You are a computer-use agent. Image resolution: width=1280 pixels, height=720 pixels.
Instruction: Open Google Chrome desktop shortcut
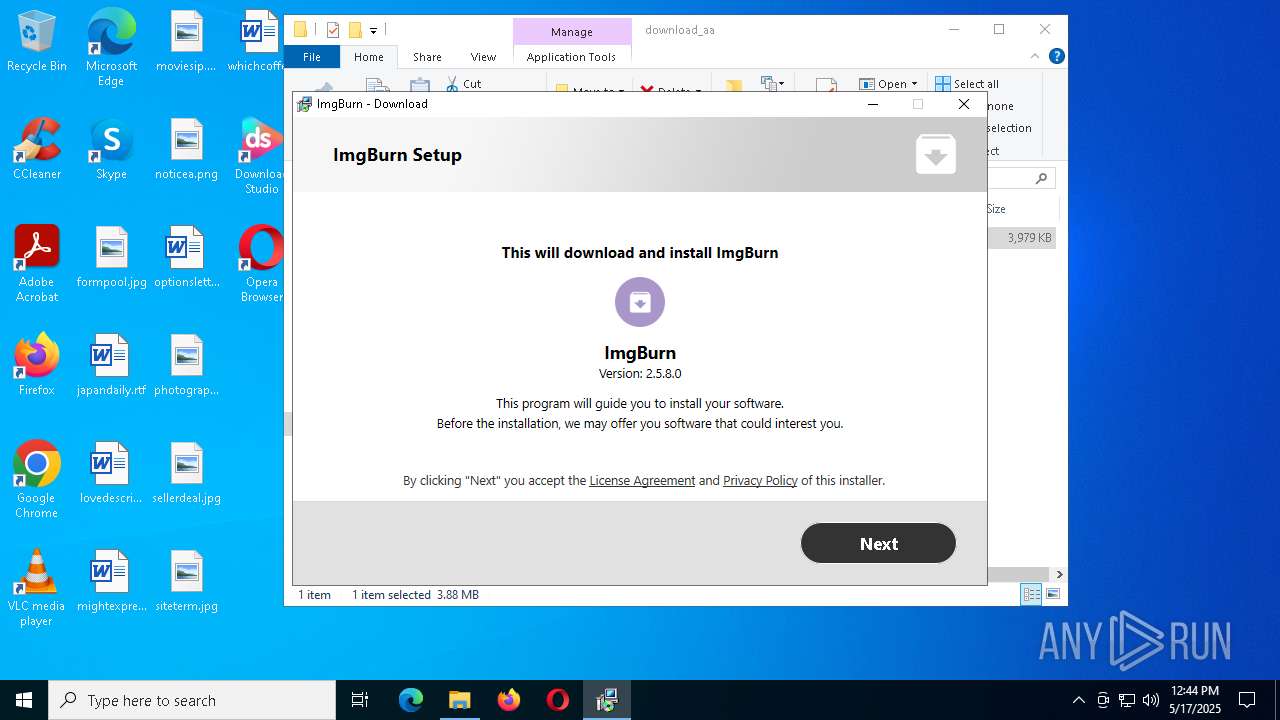tap(37, 480)
